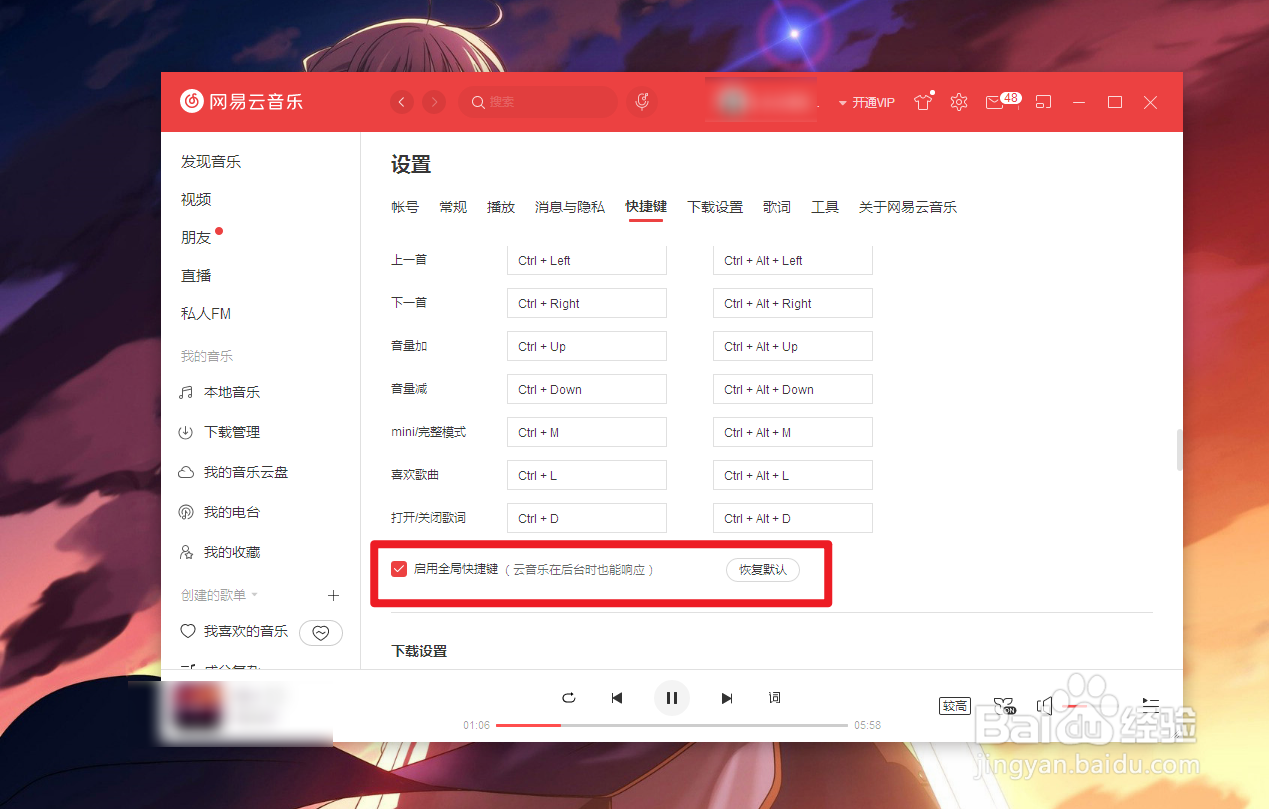The width and height of the screenshot is (1269, 809).
Task: Switch to the 下载设置 tab
Action: pyautogui.click(x=715, y=207)
